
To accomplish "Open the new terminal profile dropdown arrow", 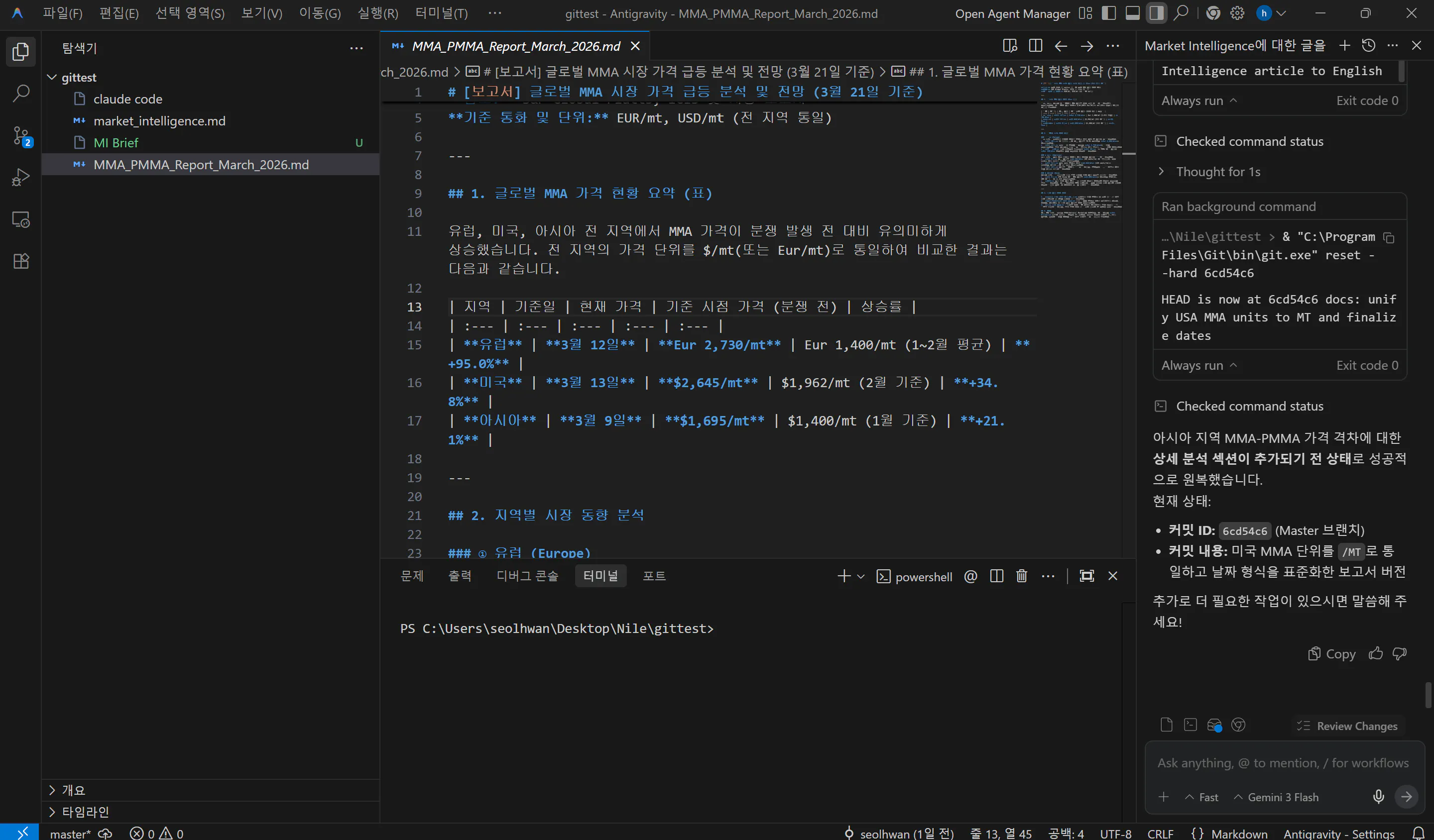I will coord(861,577).
